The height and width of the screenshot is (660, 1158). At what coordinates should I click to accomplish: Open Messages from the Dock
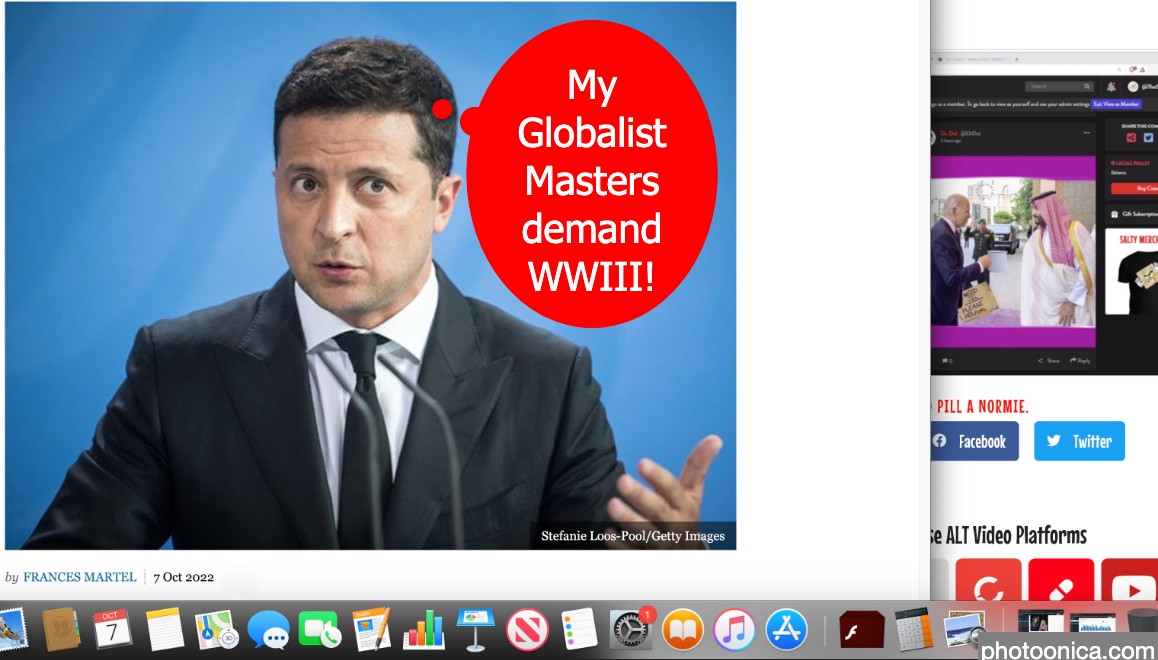[x=268, y=630]
